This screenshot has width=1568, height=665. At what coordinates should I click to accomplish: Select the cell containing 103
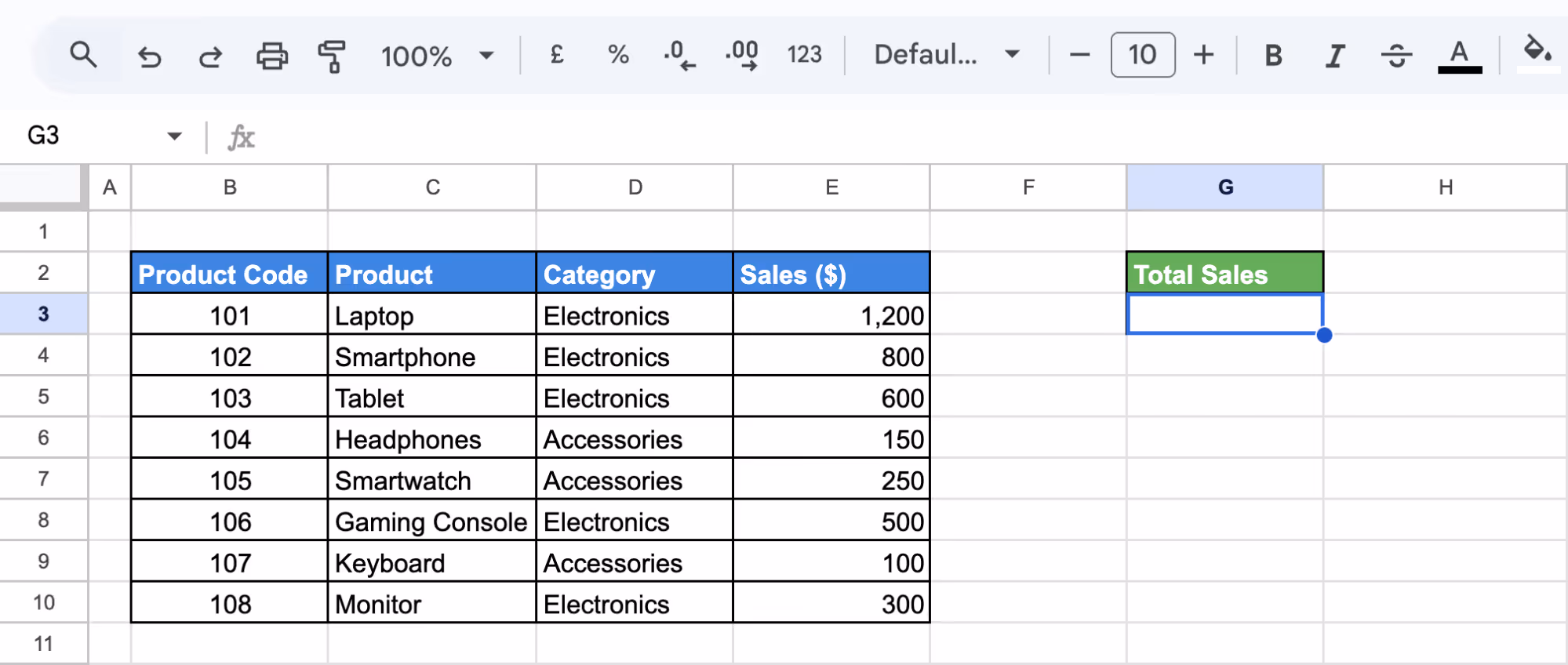click(x=229, y=397)
